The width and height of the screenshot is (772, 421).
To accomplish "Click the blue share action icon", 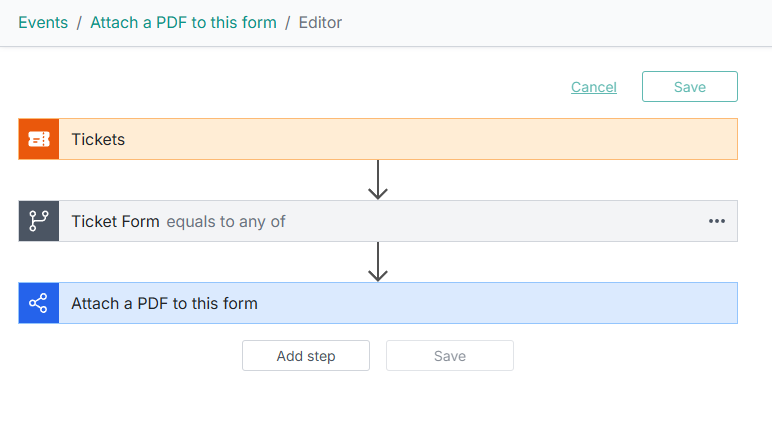I will tap(39, 303).
